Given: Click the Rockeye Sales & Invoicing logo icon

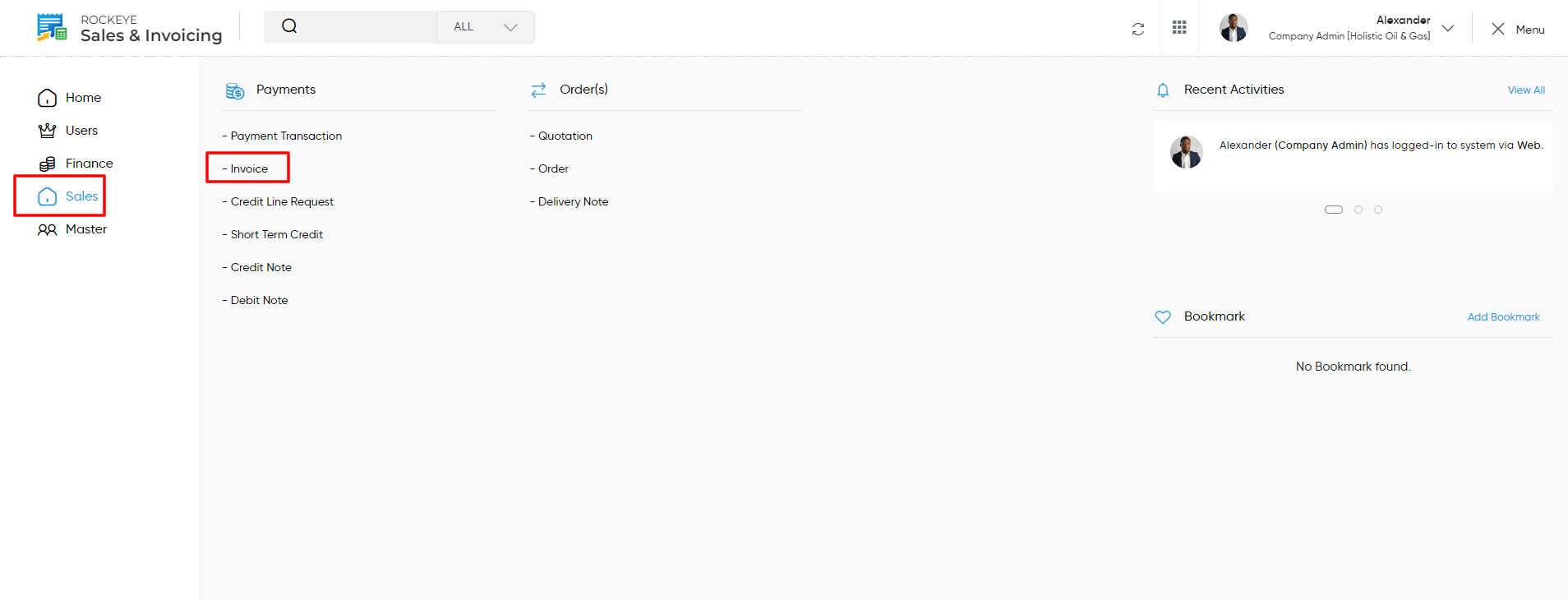Looking at the screenshot, I should point(52,27).
